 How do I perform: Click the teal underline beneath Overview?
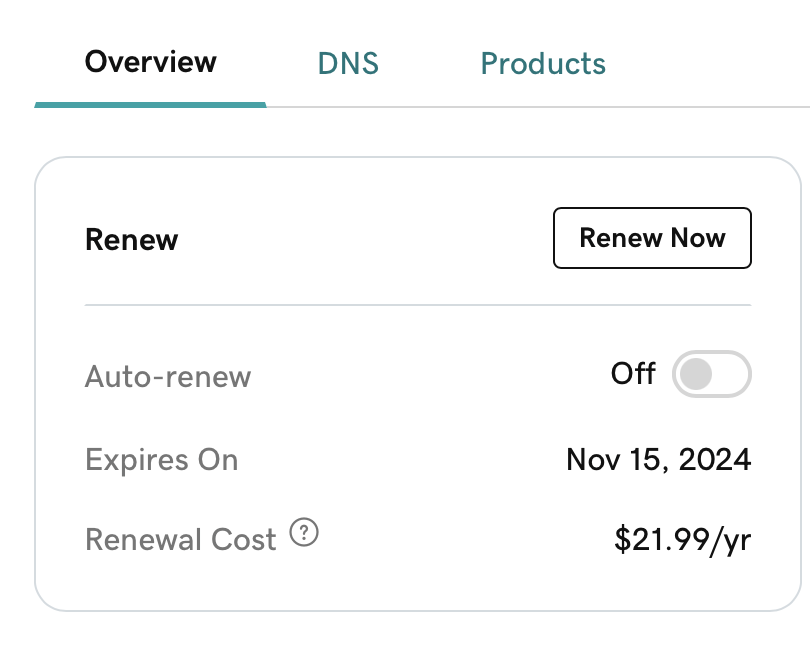click(150, 105)
